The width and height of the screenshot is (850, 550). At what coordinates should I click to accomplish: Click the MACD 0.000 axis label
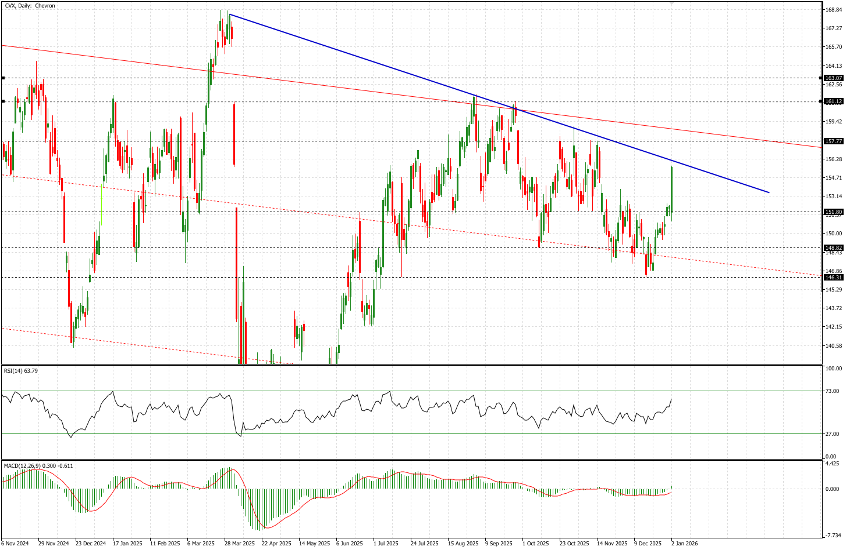[x=831, y=489]
